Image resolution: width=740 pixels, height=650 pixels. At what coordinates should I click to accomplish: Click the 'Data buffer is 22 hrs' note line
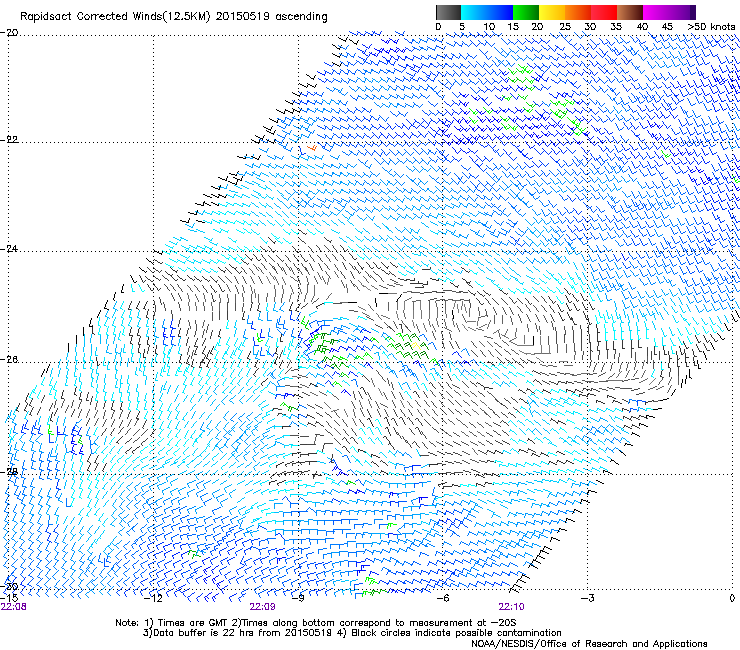point(352,633)
